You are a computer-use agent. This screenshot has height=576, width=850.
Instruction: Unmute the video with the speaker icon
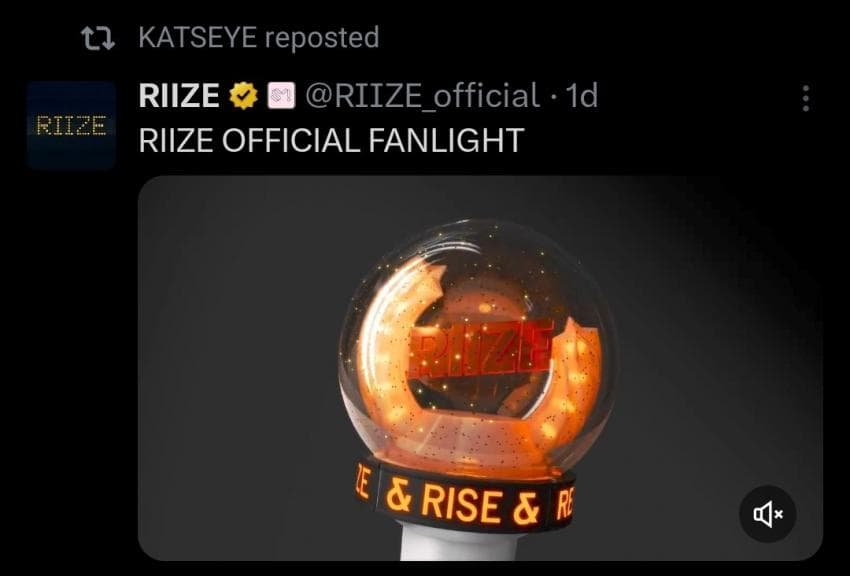point(768,514)
